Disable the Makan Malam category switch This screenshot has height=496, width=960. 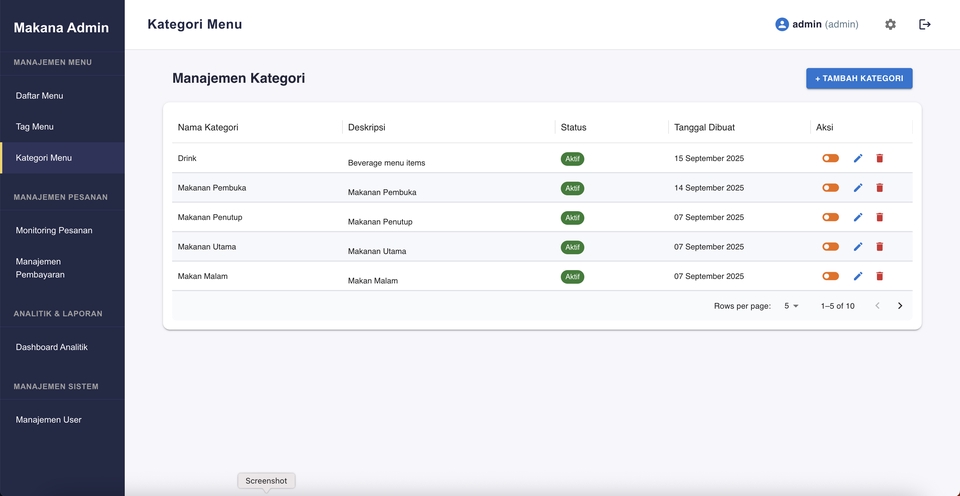tap(830, 276)
